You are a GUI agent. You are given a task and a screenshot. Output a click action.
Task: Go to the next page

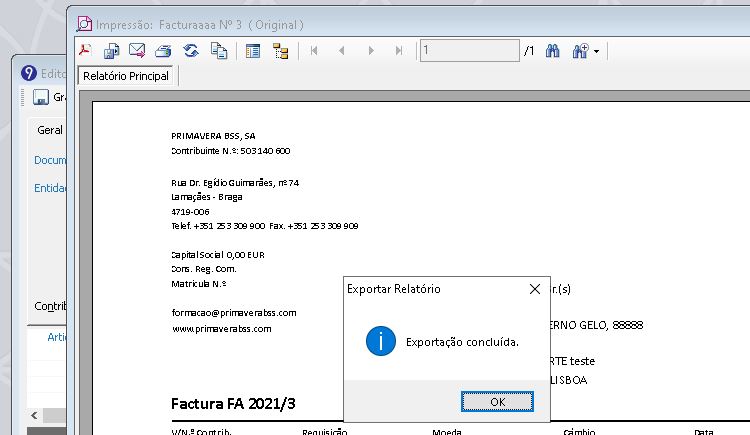tap(371, 50)
